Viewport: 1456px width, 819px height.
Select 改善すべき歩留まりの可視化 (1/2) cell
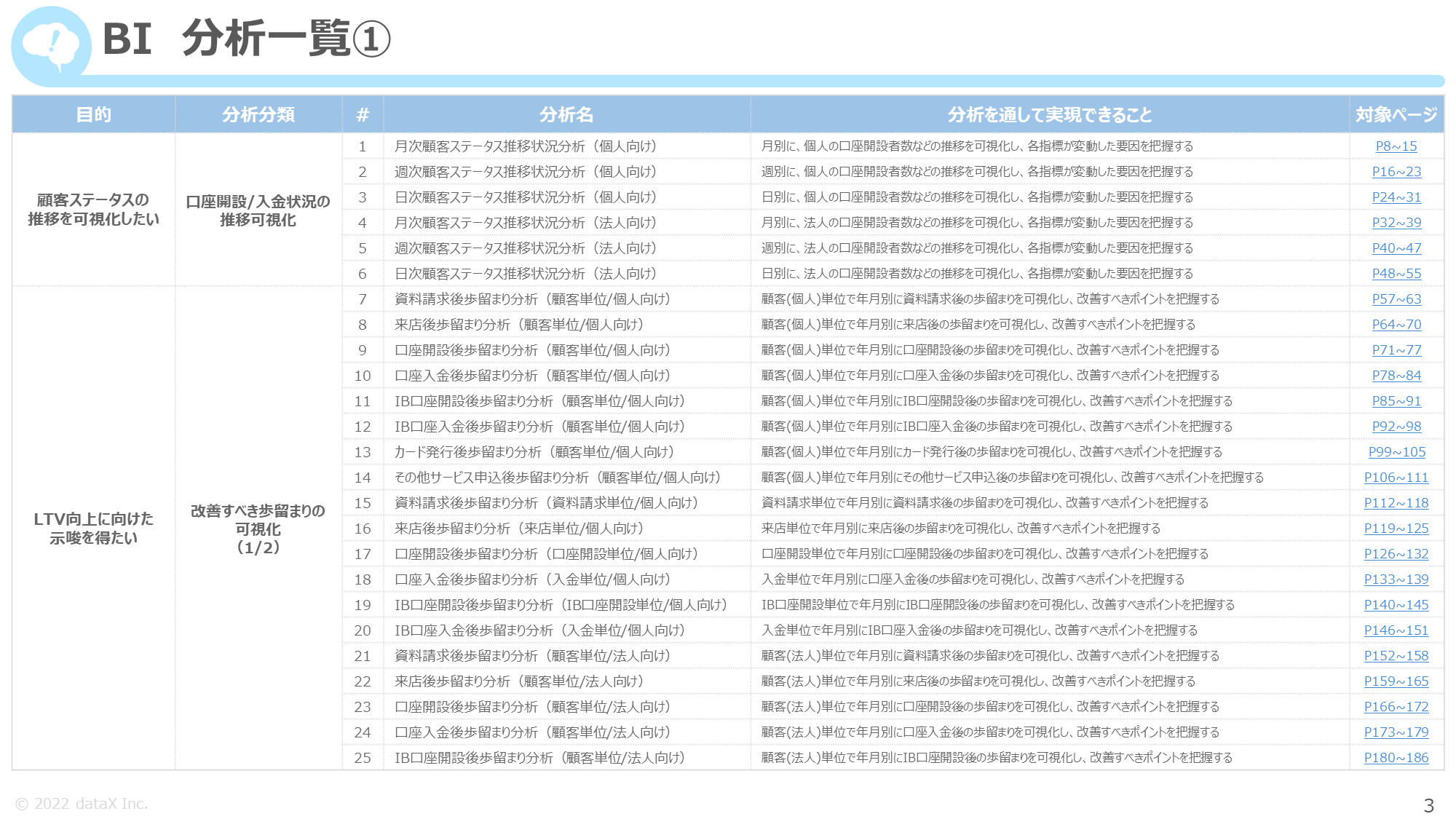coord(258,528)
